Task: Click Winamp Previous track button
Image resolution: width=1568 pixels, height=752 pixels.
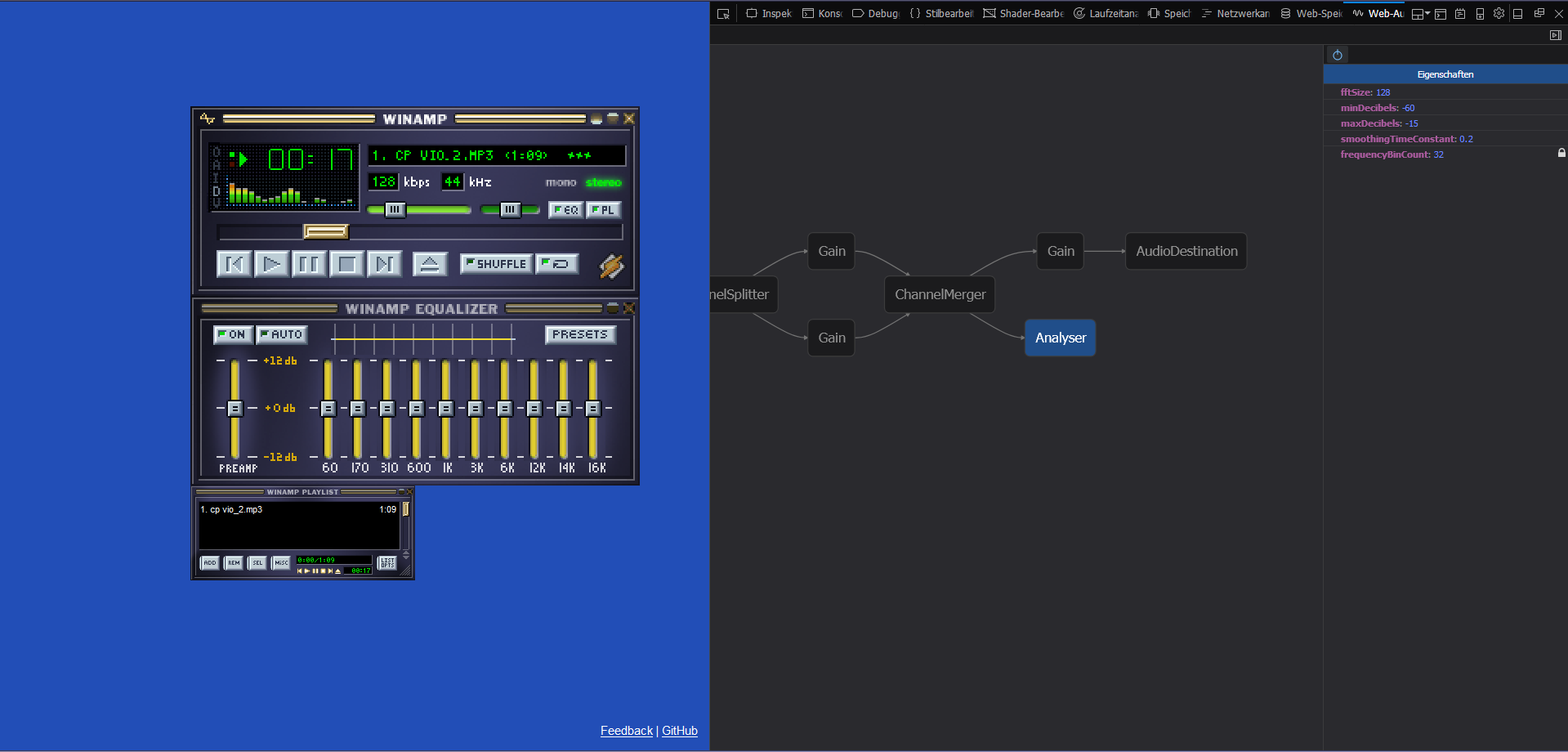Action: click(234, 264)
